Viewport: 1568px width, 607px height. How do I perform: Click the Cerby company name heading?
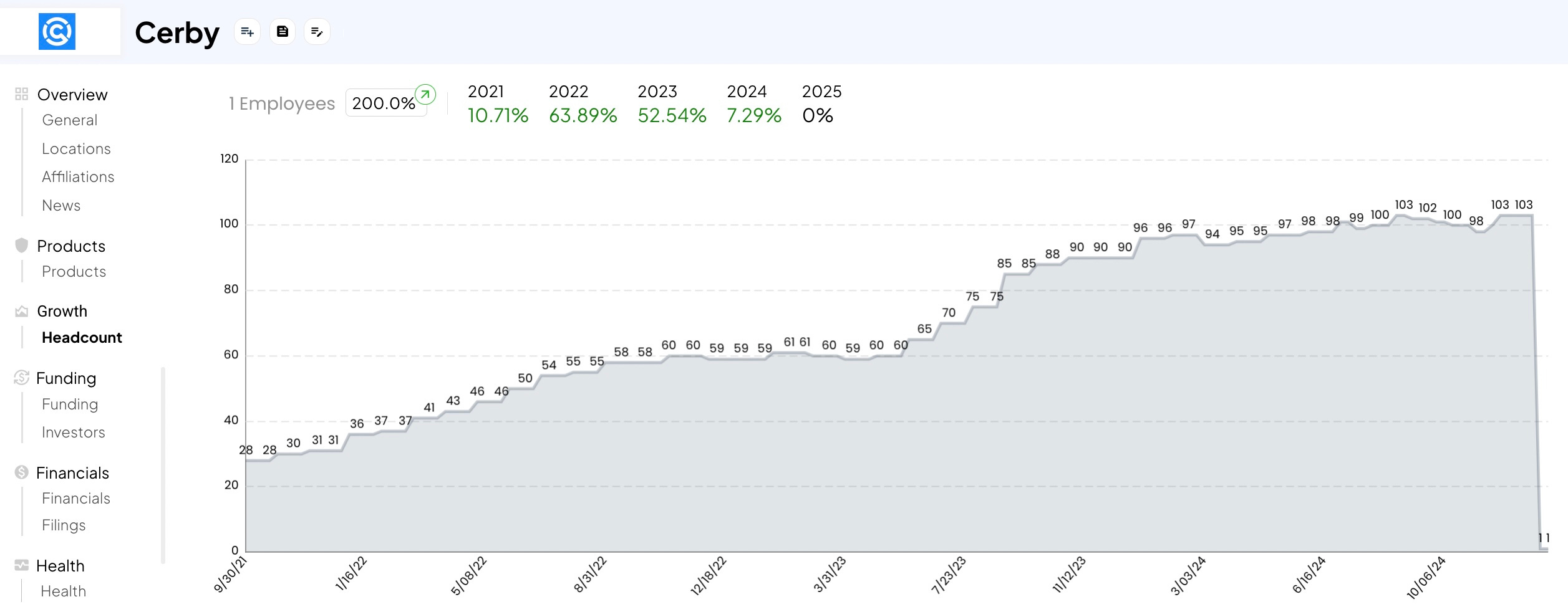click(x=177, y=33)
